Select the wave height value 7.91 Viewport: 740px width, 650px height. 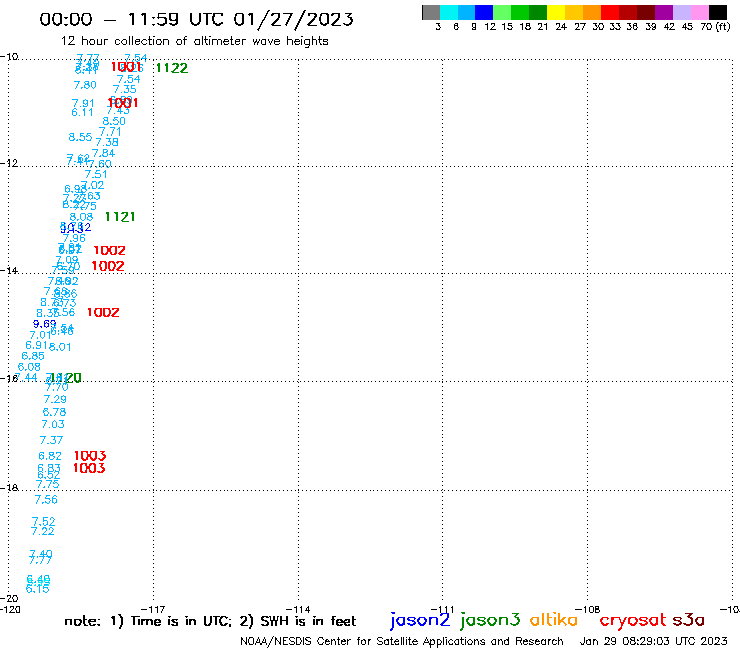coord(83,103)
